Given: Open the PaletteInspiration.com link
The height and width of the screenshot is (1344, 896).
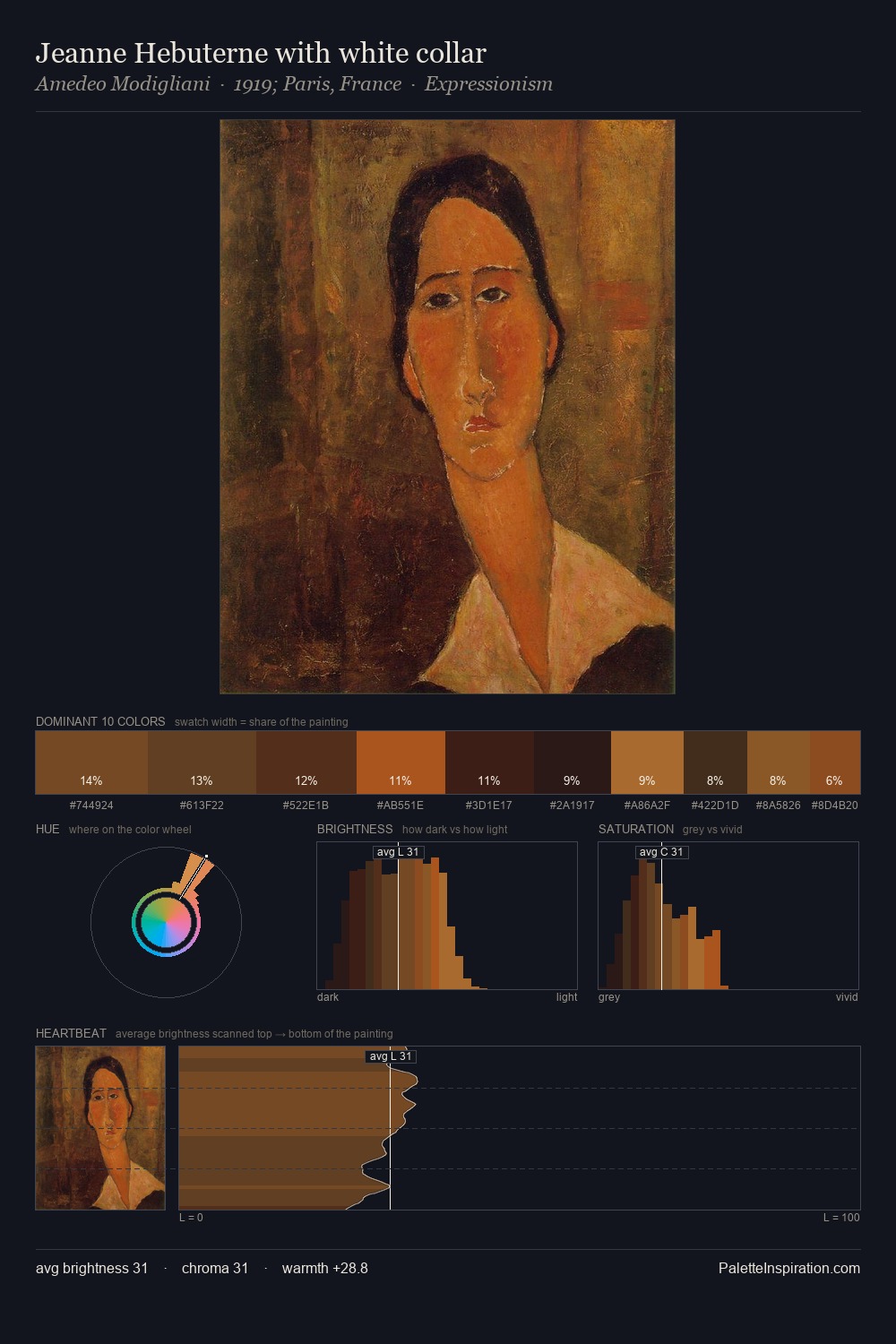Looking at the screenshot, I should tap(789, 1268).
